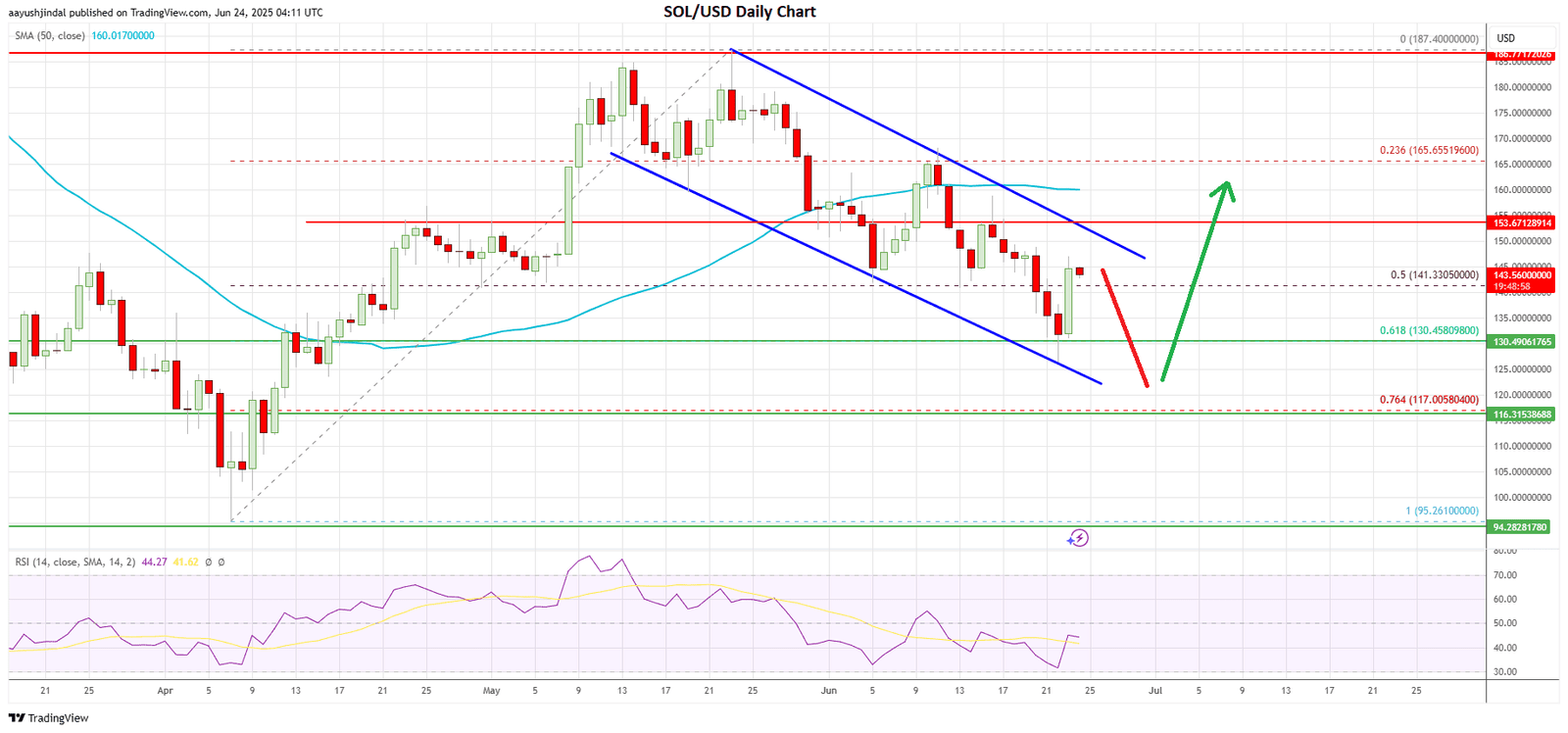Viewport: 1568px width, 733px height.
Task: Click the RSI value 44.27 in the legend
Action: tap(154, 562)
